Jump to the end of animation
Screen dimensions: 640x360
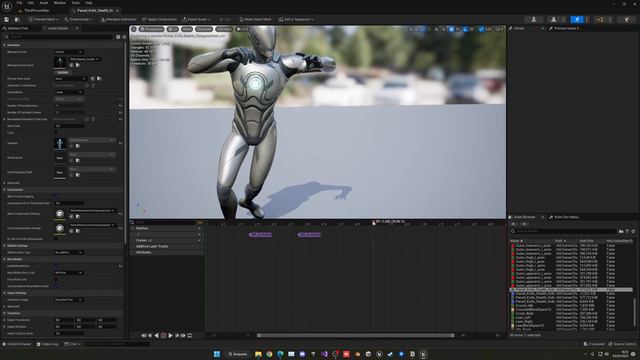coord(183,336)
